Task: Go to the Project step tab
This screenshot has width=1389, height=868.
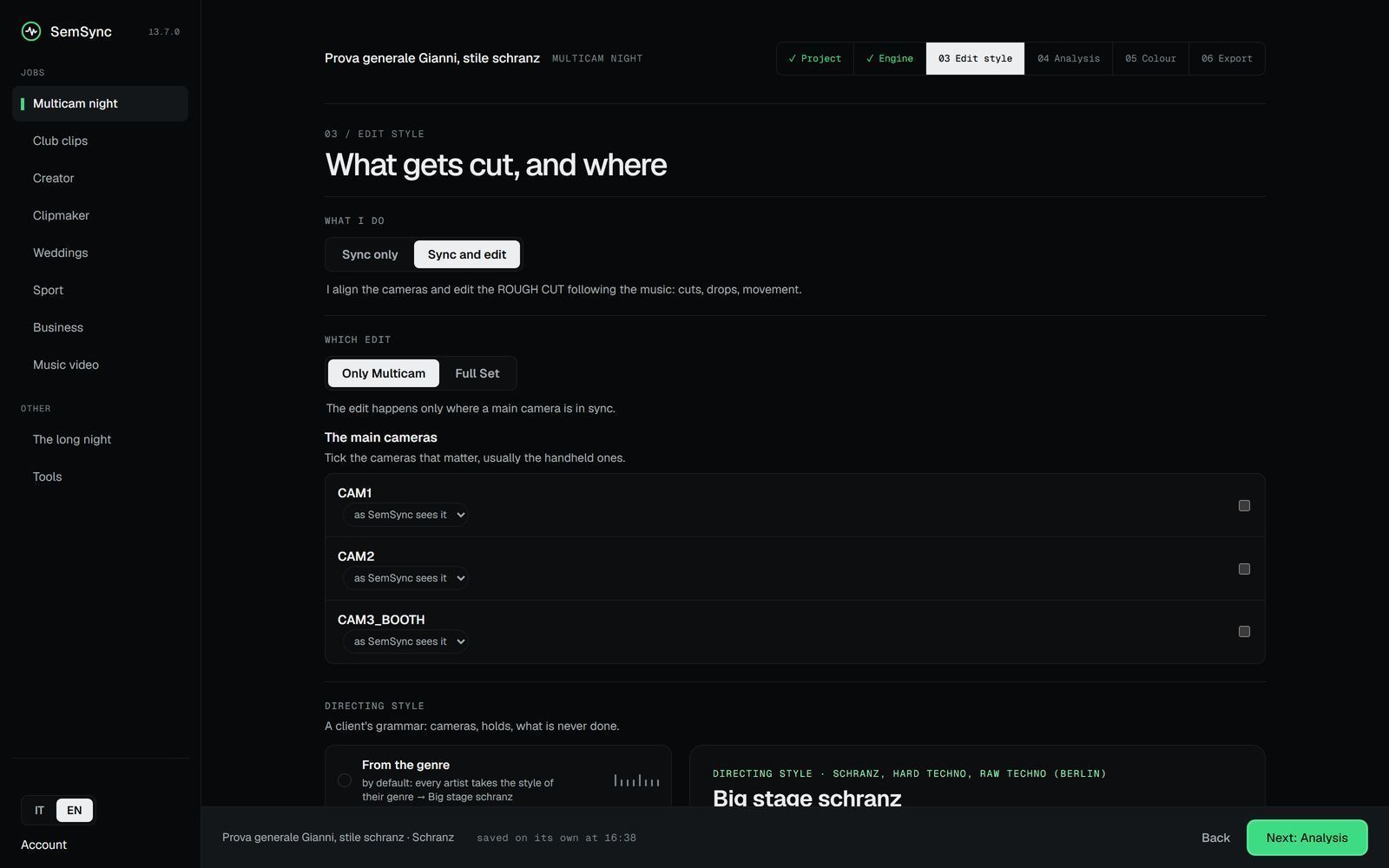Action: pos(815,58)
